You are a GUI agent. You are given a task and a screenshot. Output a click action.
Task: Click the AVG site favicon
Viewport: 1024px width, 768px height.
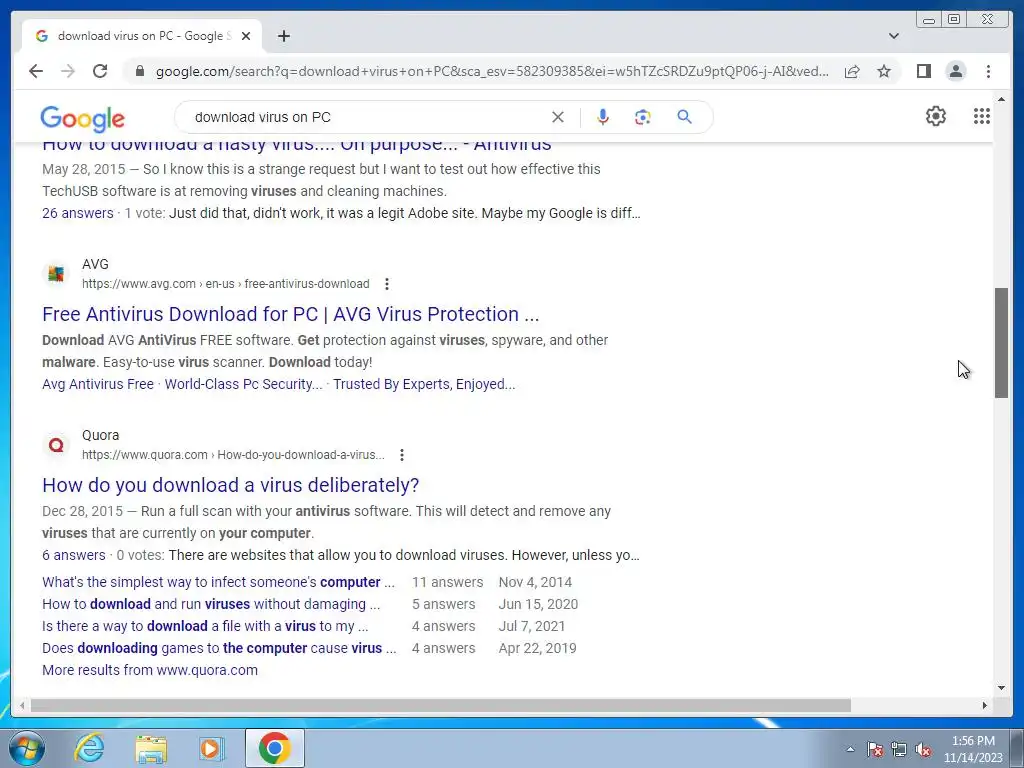click(56, 274)
